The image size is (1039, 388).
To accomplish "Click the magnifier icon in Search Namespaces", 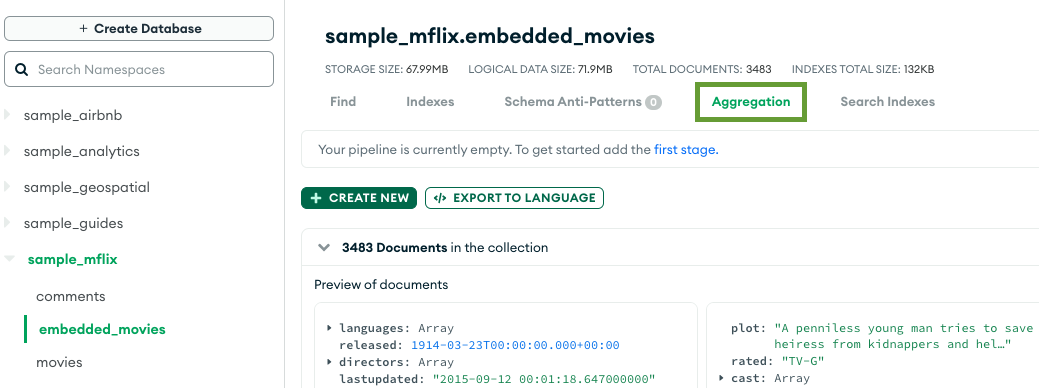I will [22, 70].
